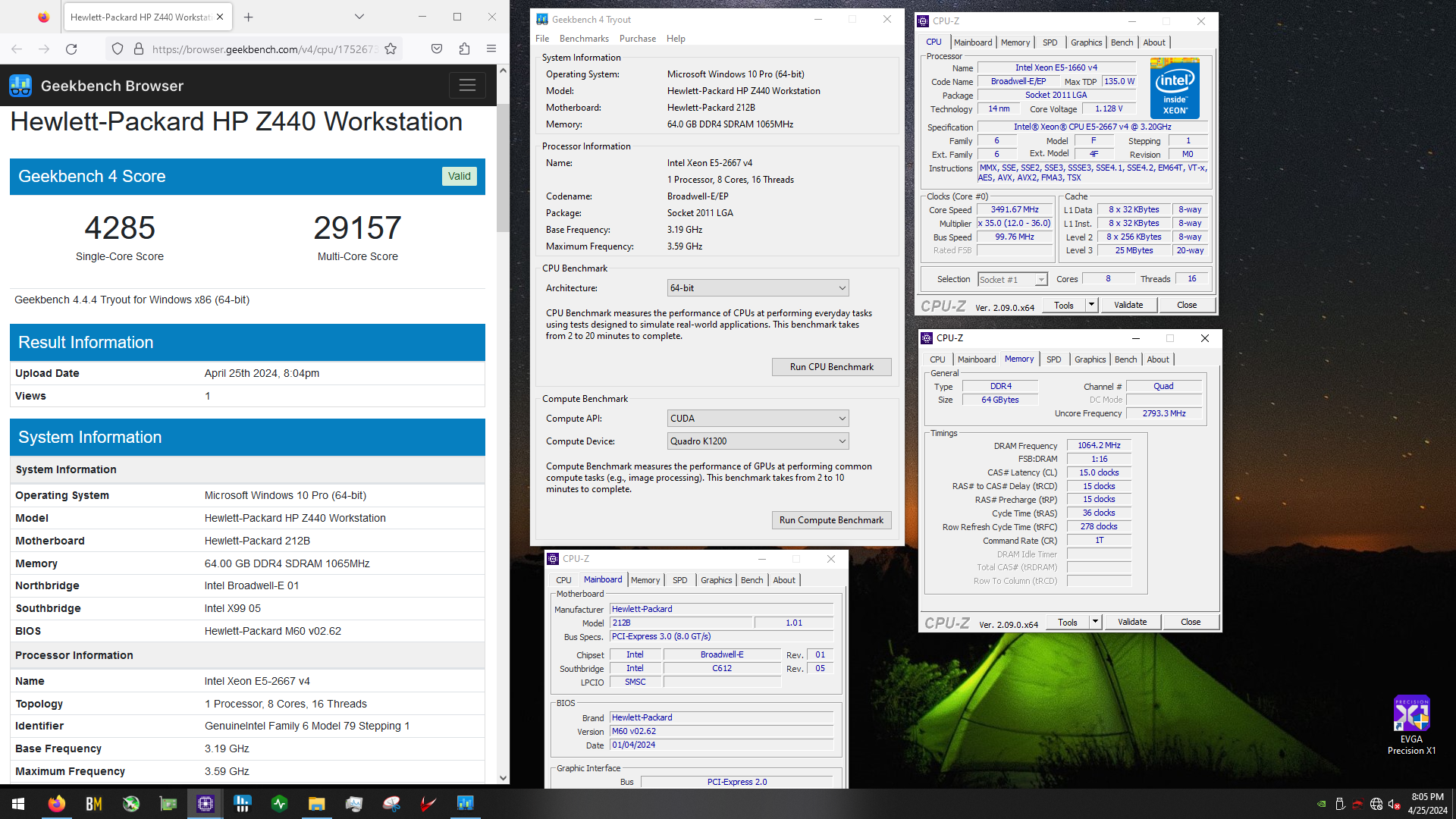Open the Windows Start menu
The height and width of the screenshot is (819, 1456).
18,804
